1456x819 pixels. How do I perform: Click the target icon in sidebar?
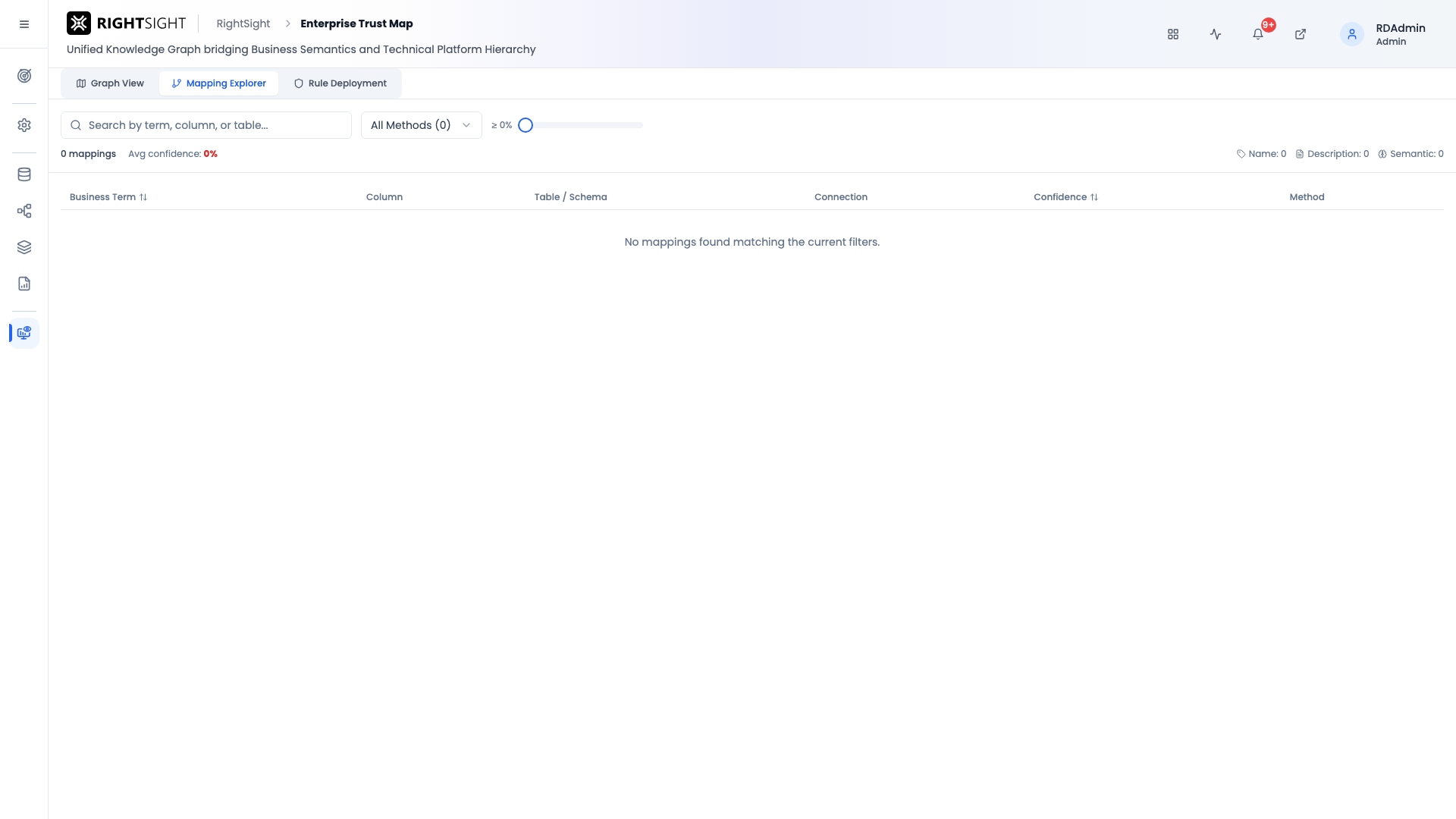pyautogui.click(x=24, y=76)
